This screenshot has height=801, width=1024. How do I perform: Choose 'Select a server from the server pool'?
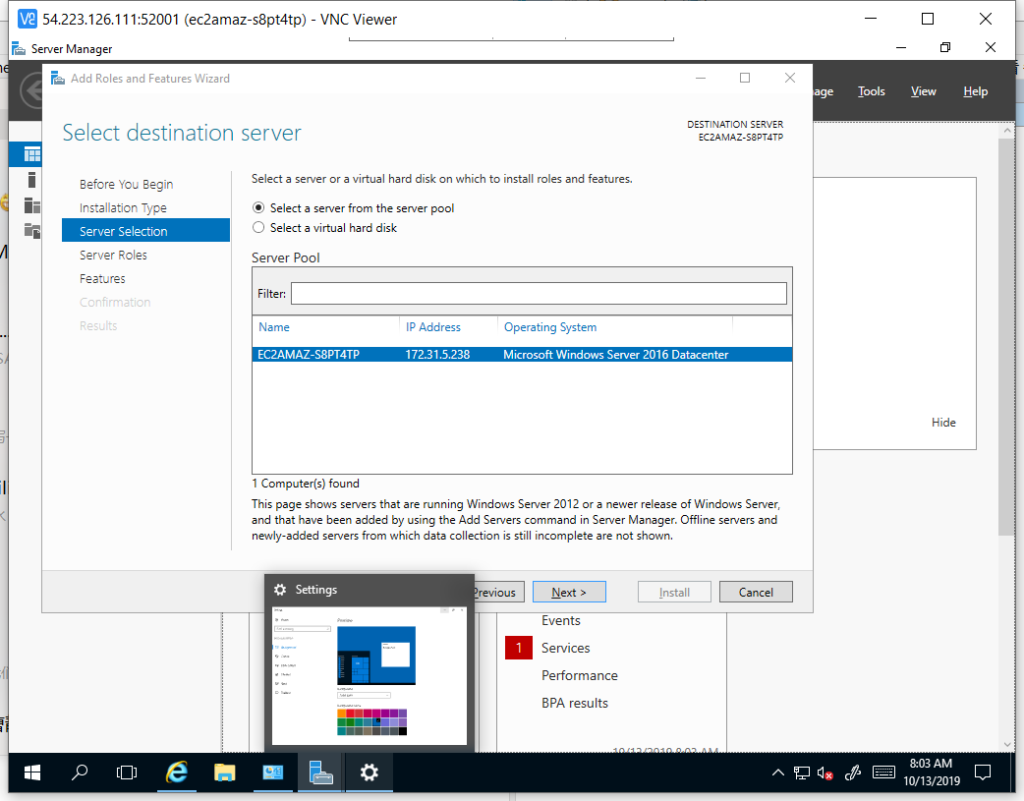[259, 208]
